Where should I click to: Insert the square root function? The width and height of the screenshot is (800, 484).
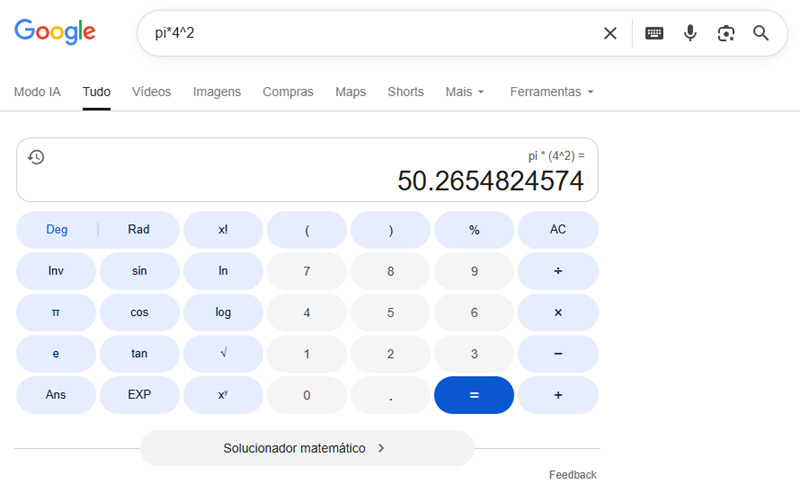pos(223,353)
